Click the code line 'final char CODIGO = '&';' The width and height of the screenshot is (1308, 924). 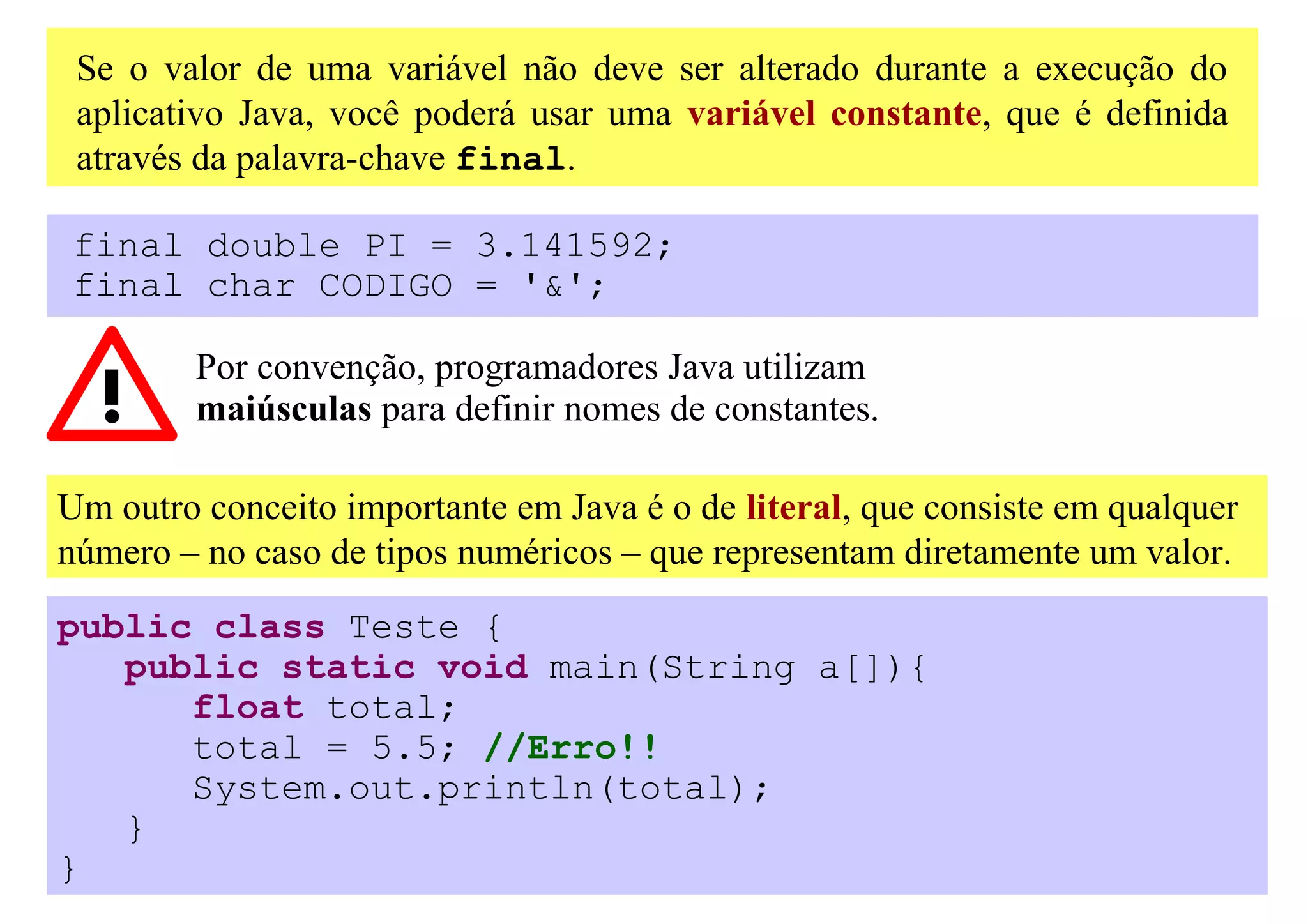(x=339, y=285)
